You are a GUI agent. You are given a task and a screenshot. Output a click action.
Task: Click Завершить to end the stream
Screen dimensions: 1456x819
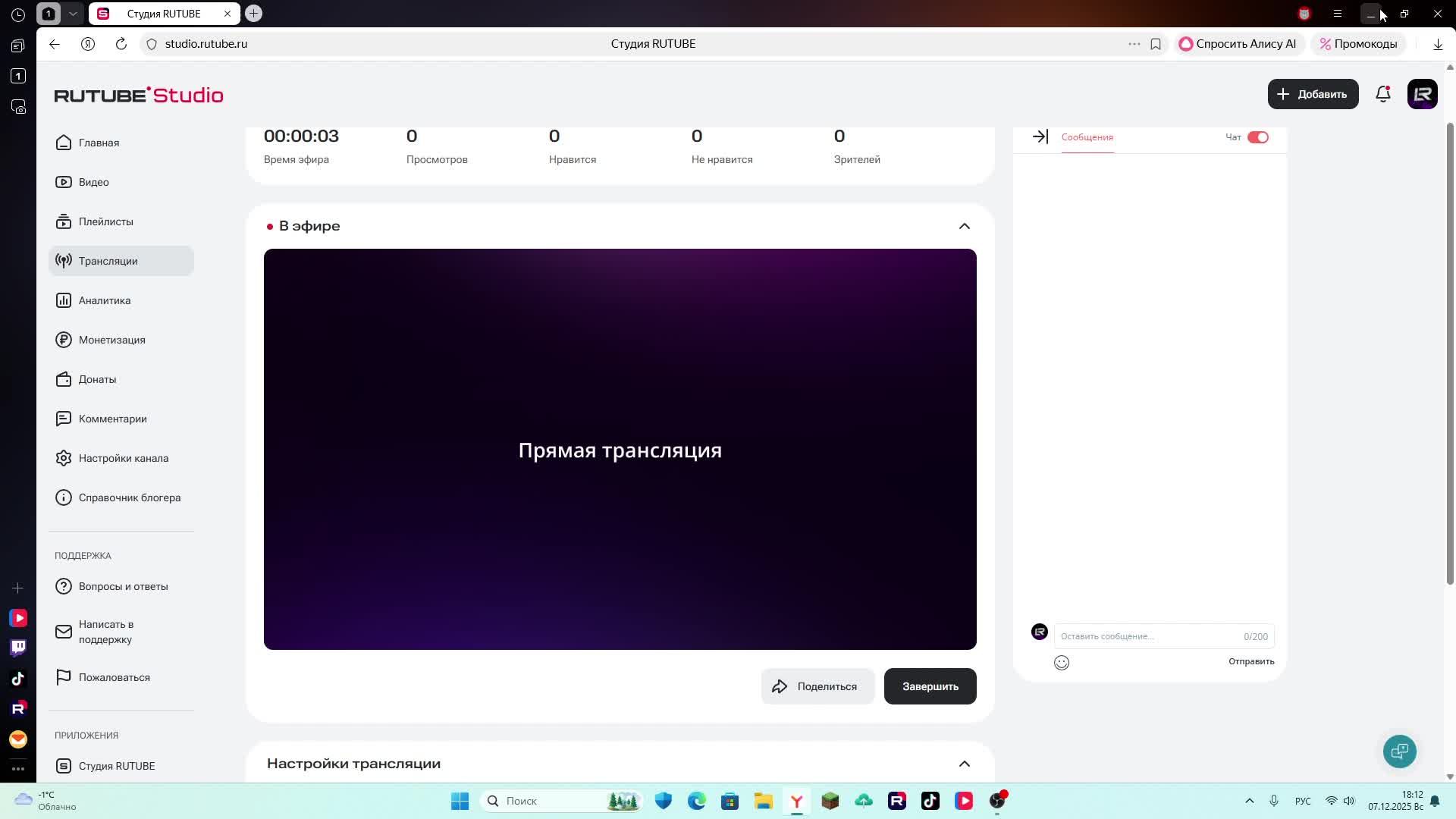[x=929, y=686]
